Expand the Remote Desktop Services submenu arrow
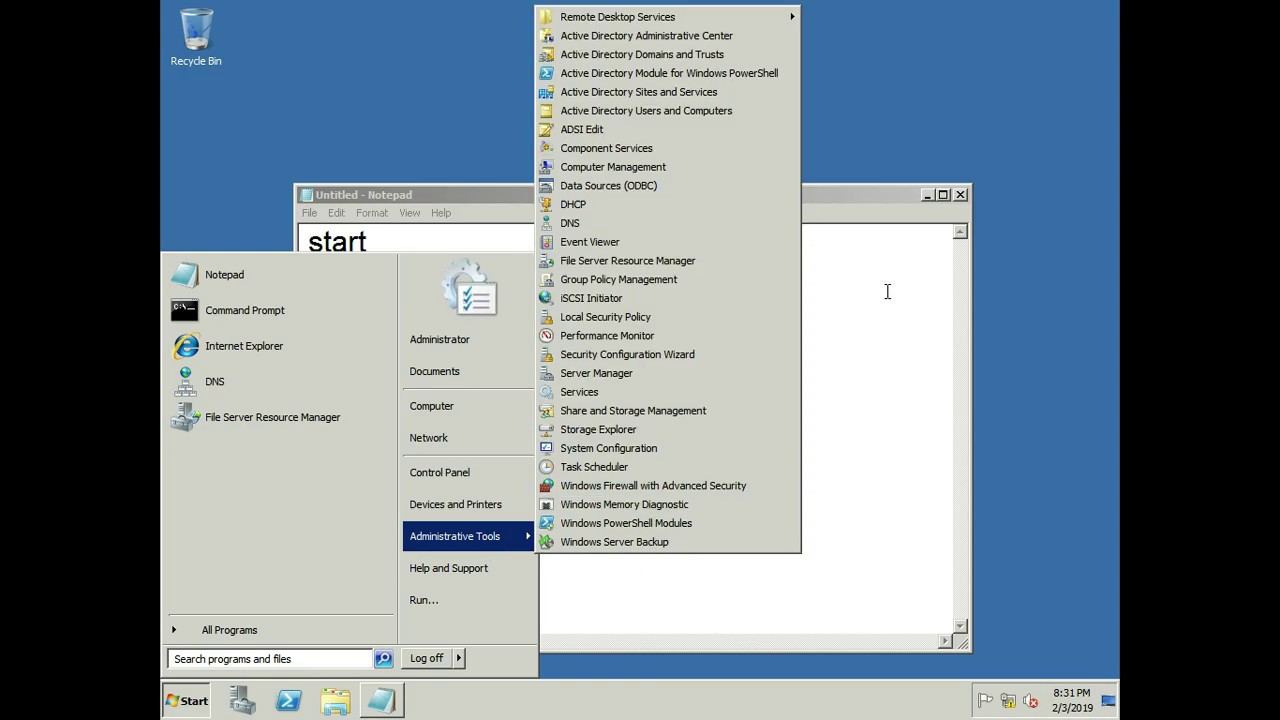Viewport: 1280px width, 720px height. pos(792,17)
